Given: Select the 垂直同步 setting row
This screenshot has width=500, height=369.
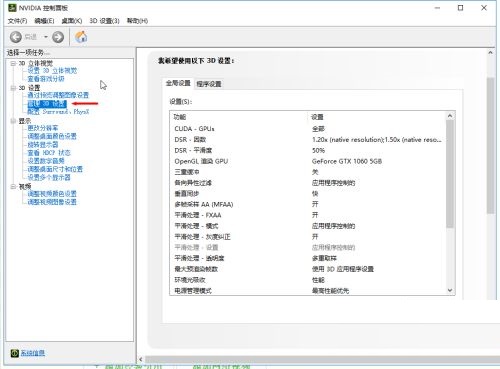Looking at the screenshot, I should [x=308, y=194].
